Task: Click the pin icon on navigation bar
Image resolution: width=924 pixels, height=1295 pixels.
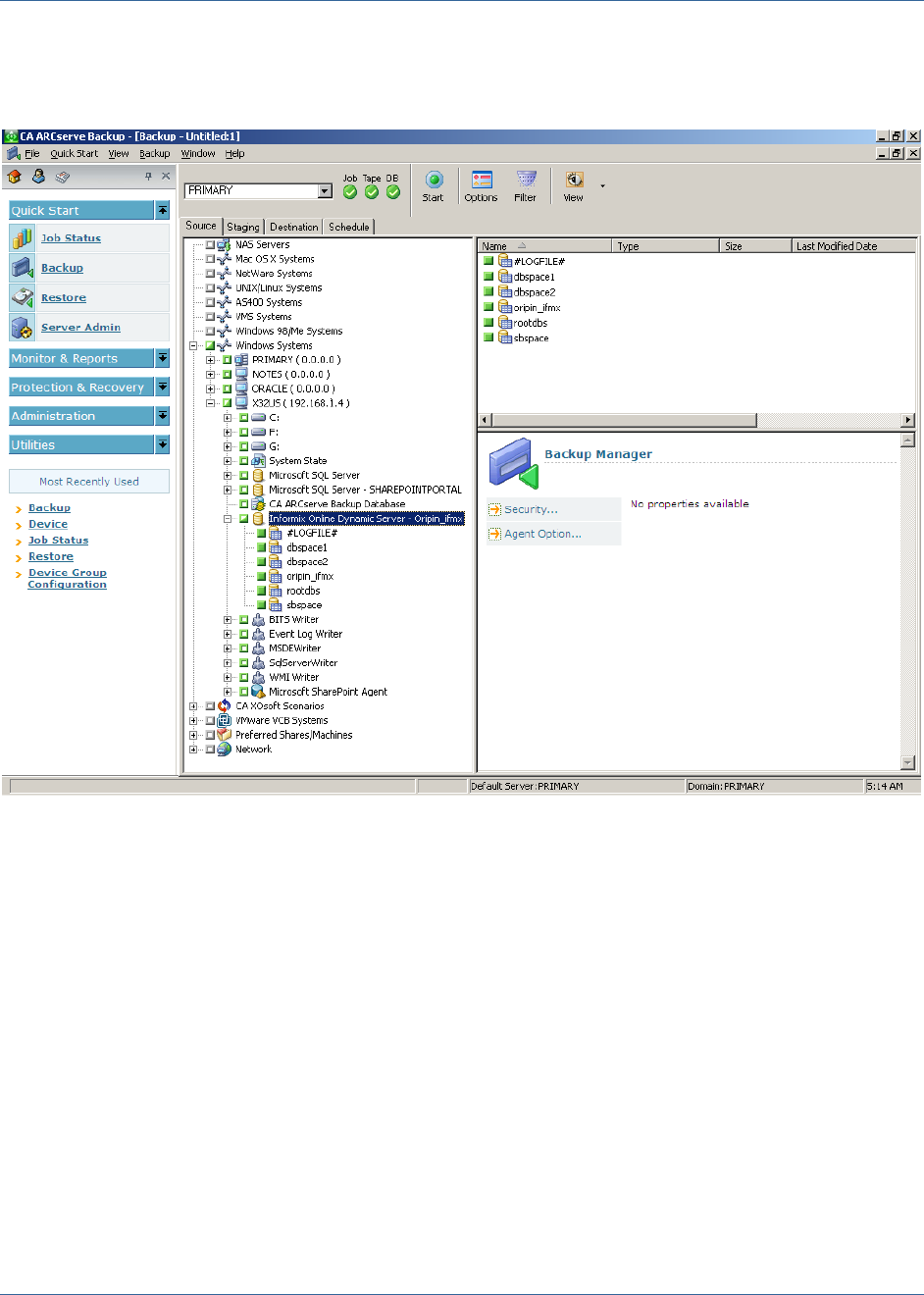Action: click(149, 177)
